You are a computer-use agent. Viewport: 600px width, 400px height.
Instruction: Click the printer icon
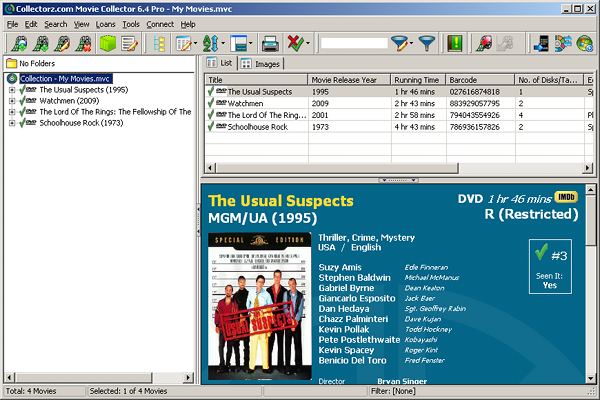pos(270,44)
